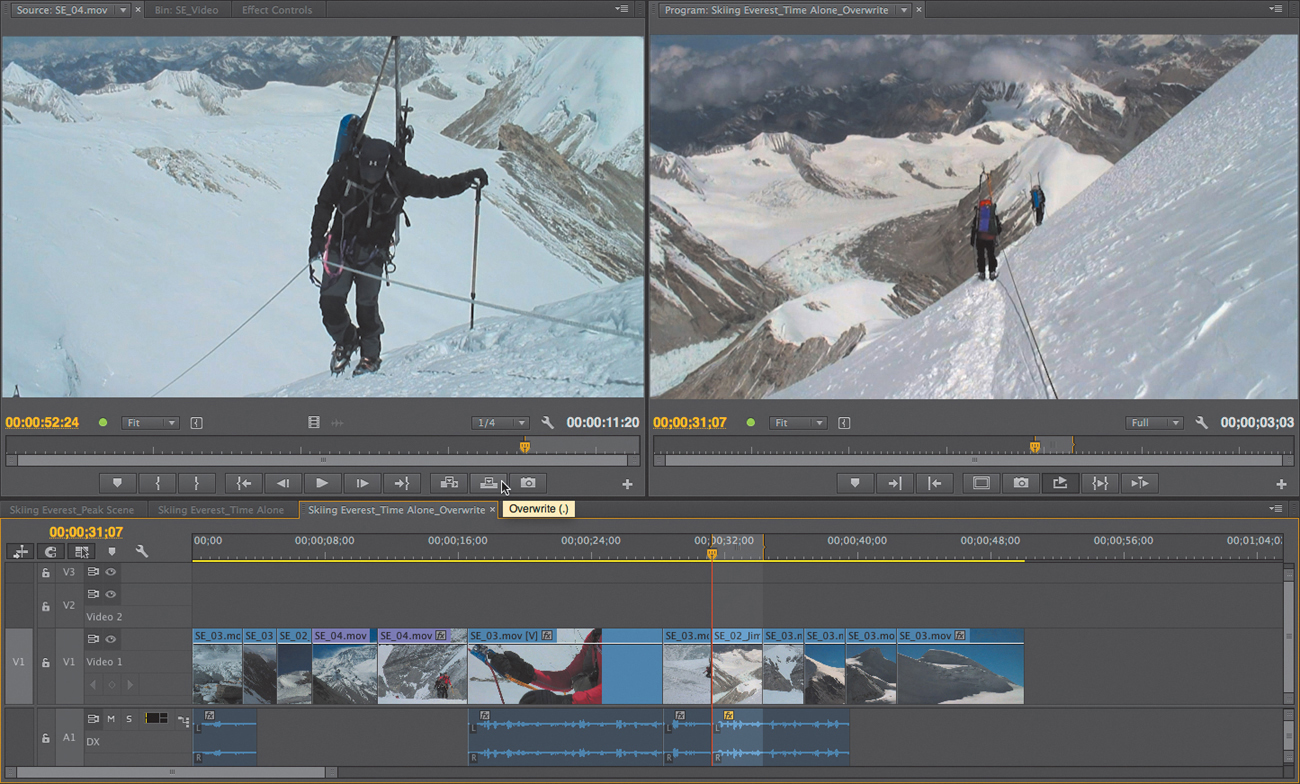
Task: Open Skiing Everest_Time Alone sequence tab
Action: click(x=220, y=510)
